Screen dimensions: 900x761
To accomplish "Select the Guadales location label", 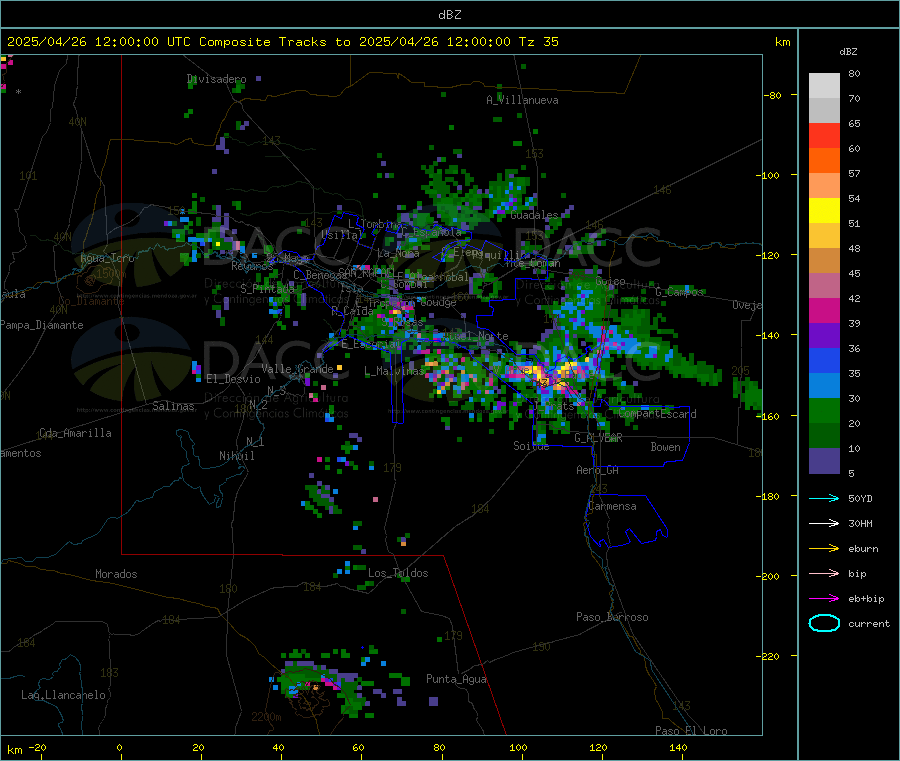I will [534, 215].
